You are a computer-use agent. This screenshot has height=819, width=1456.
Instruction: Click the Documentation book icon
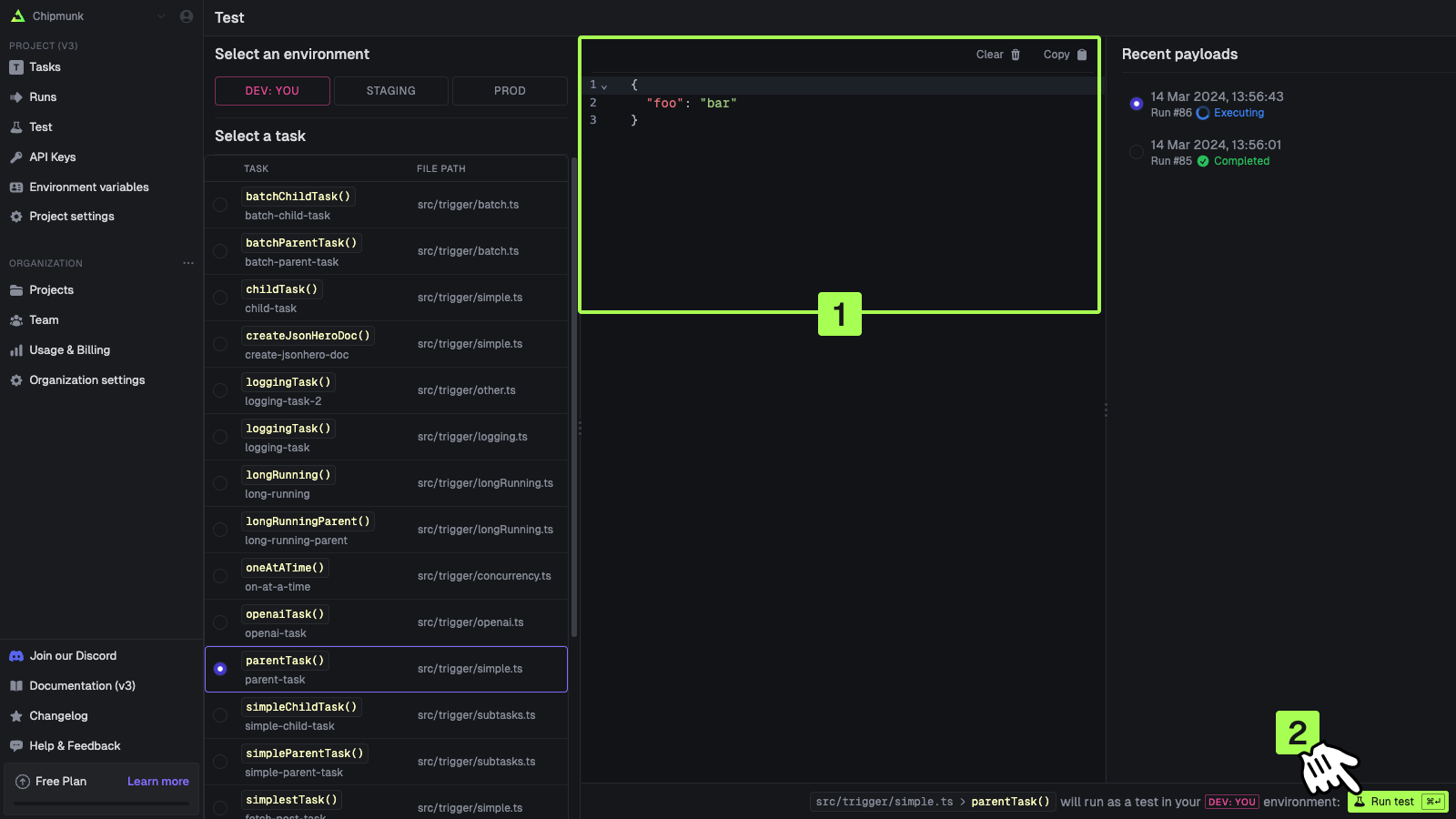click(16, 686)
